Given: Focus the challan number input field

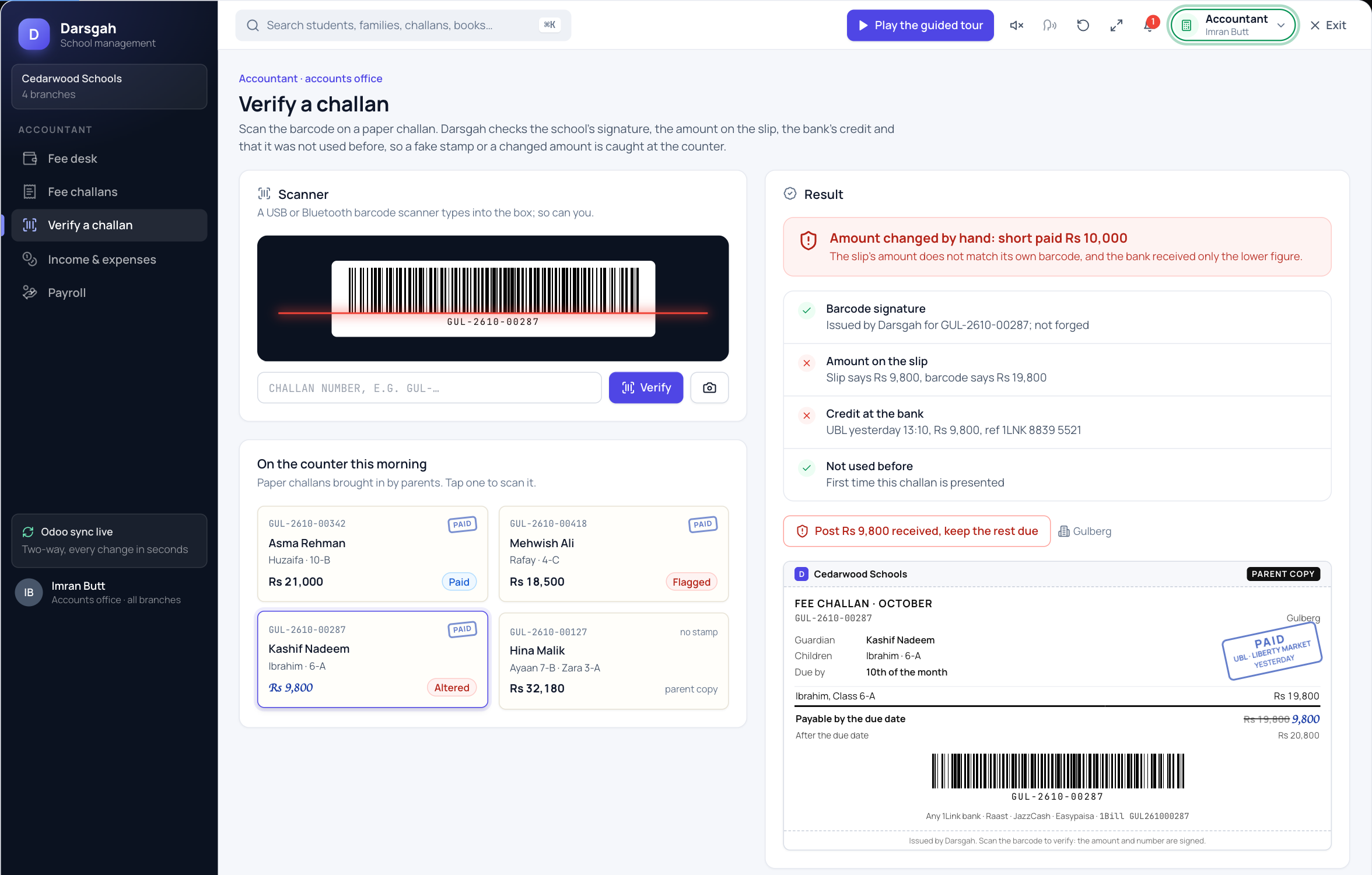Looking at the screenshot, I should point(429,387).
